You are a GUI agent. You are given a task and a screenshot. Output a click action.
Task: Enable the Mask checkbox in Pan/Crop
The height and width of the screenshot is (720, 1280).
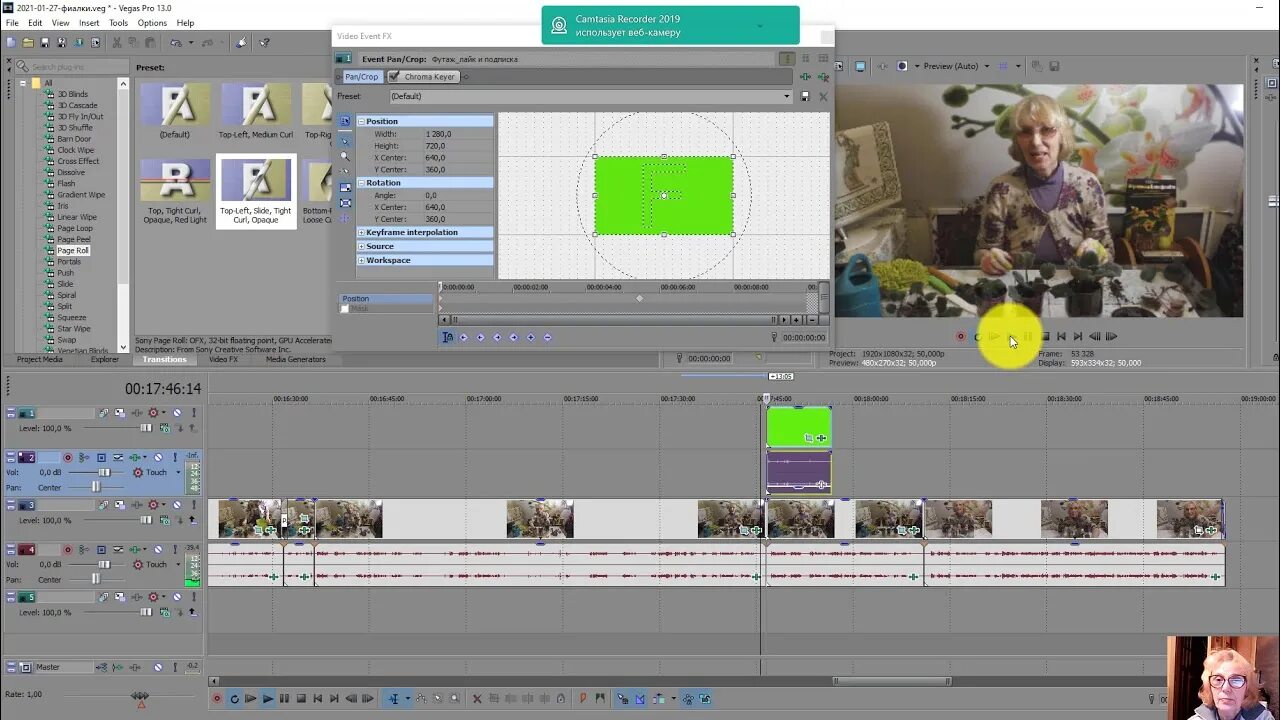344,308
